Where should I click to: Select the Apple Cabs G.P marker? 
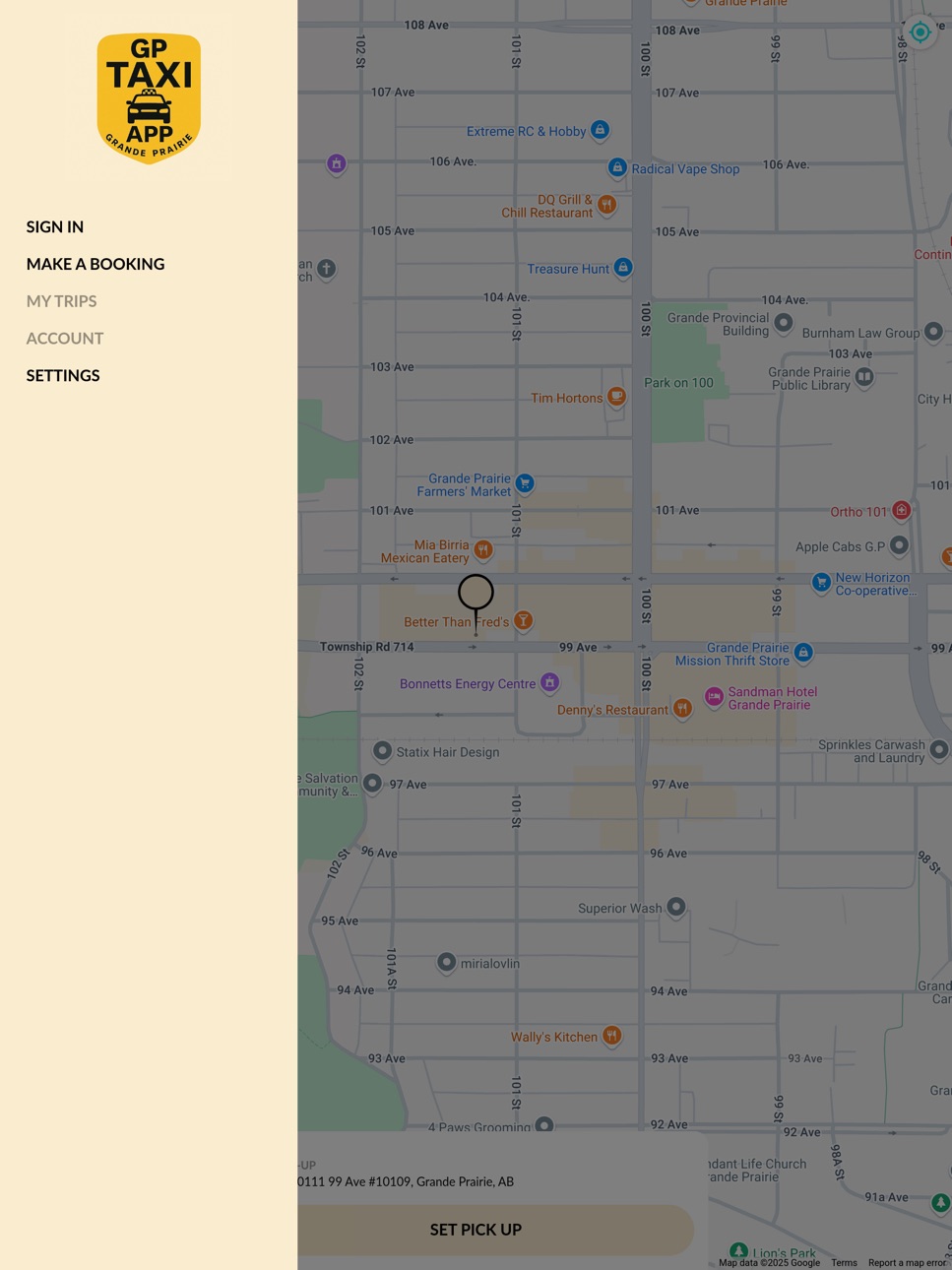coord(899,544)
